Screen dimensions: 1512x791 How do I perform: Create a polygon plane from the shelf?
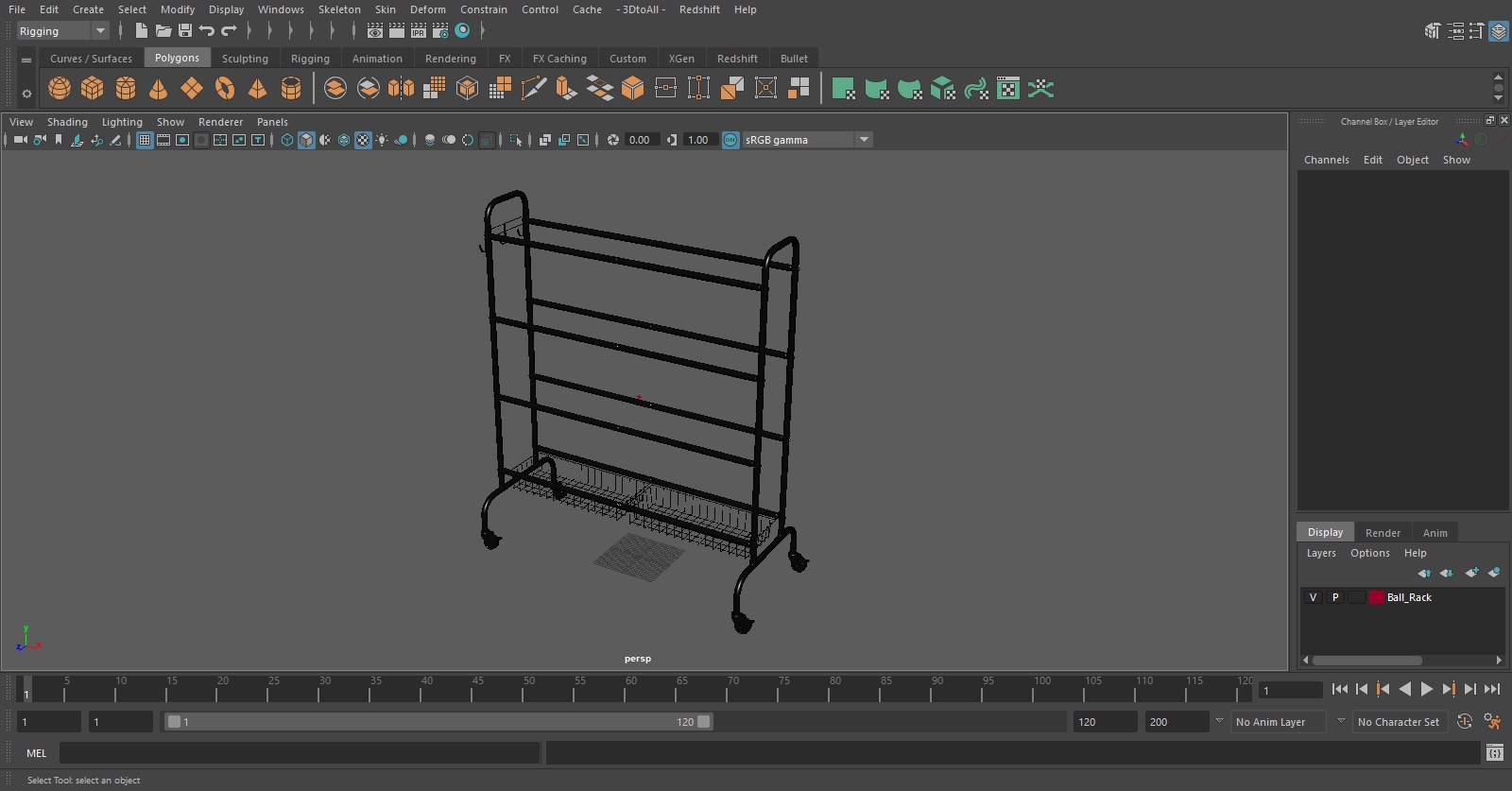(192, 89)
